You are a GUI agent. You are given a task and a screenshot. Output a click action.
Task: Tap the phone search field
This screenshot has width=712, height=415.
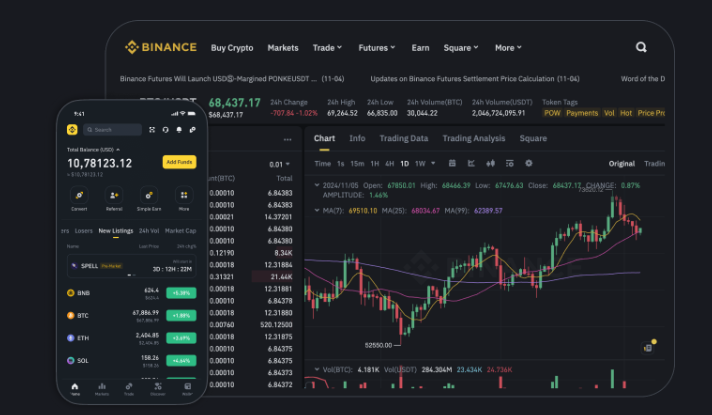coord(113,130)
